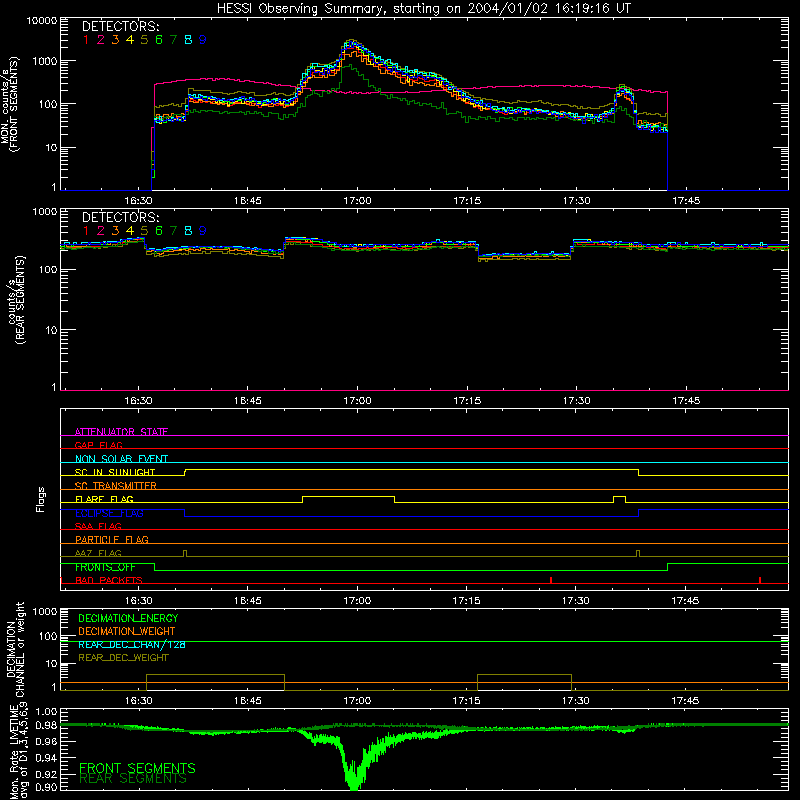Click the SAA_FLAG label

(x=98, y=526)
